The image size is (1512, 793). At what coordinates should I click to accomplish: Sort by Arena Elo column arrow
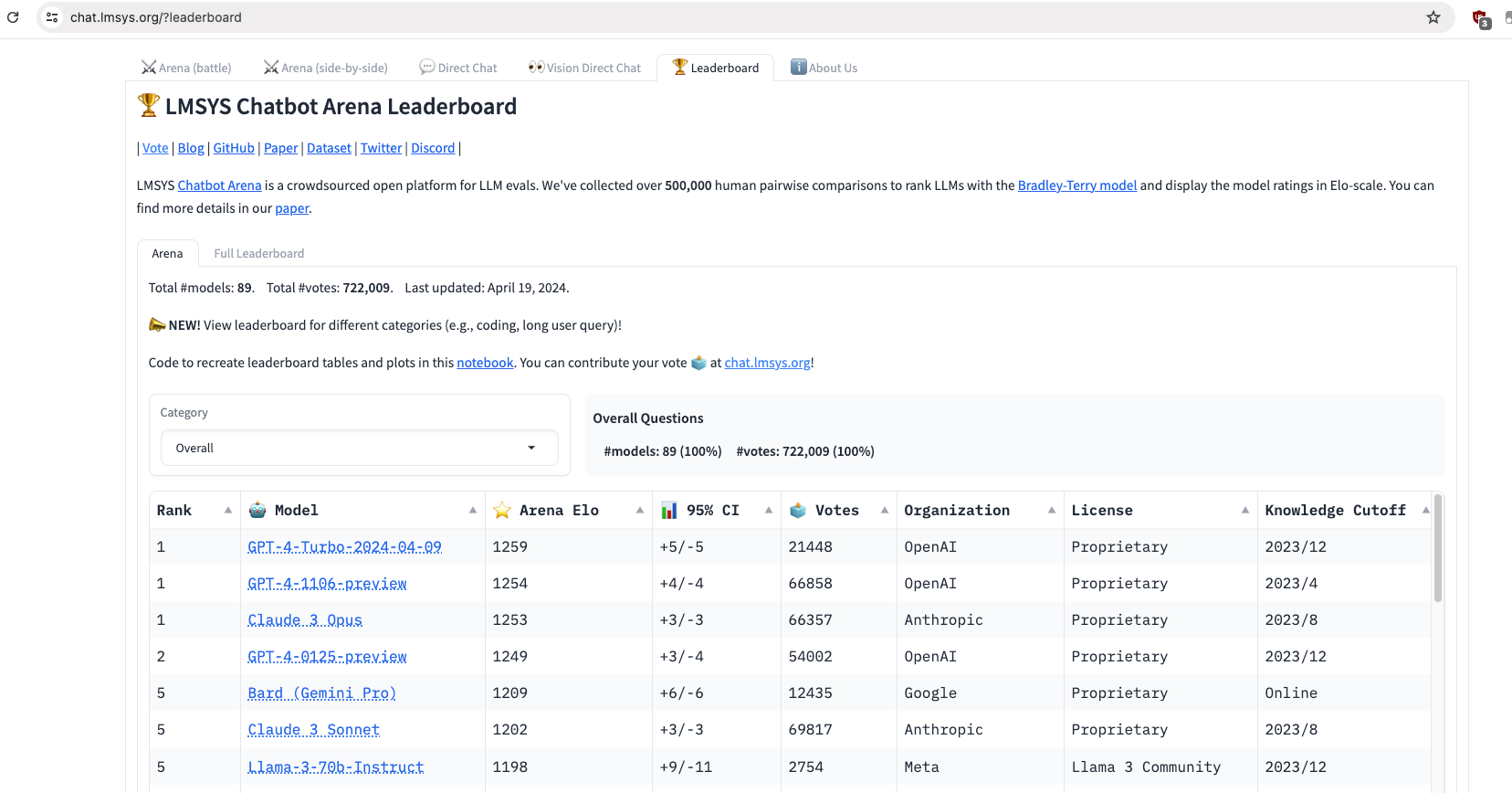[x=640, y=510]
